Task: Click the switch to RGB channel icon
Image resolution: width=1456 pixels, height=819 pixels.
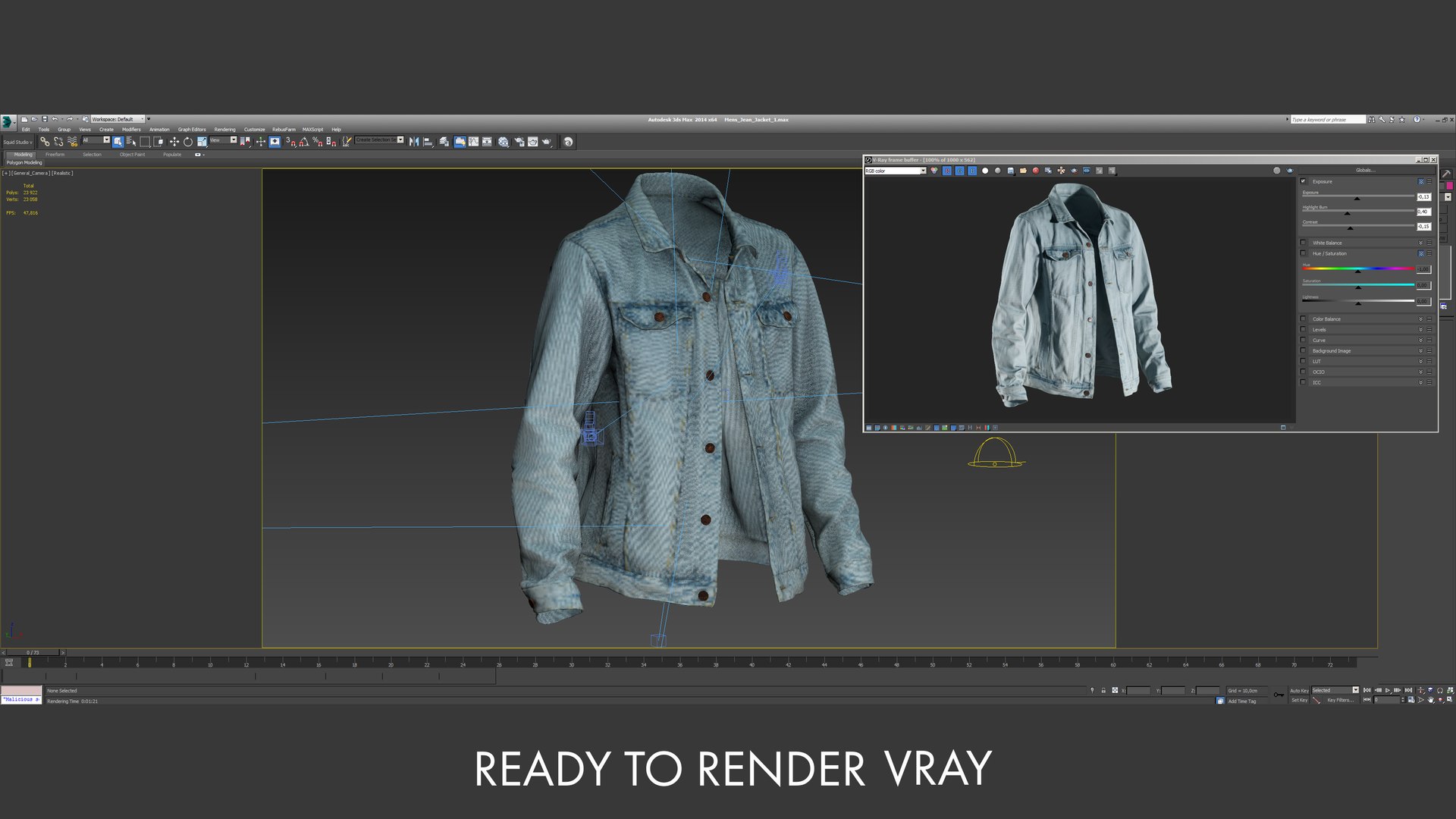Action: pyautogui.click(x=934, y=171)
